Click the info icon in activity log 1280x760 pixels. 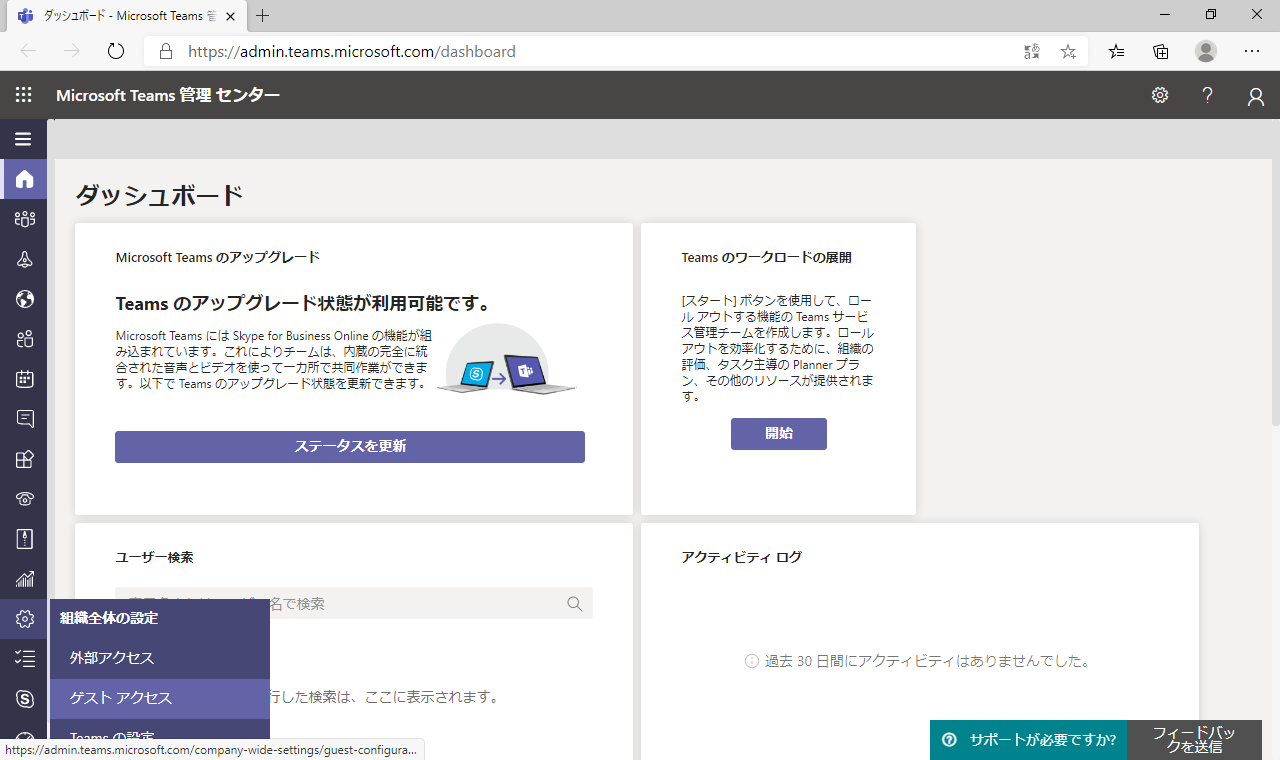[x=752, y=661]
